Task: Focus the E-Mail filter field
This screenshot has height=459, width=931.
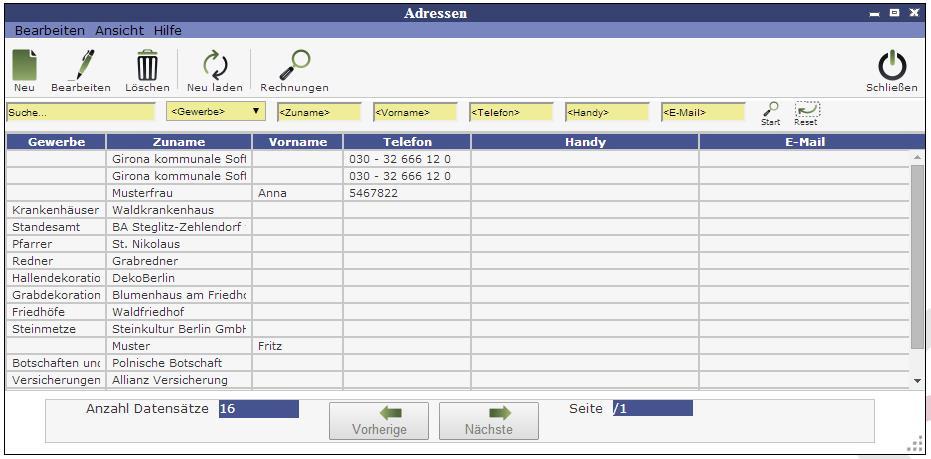Action: coord(702,113)
